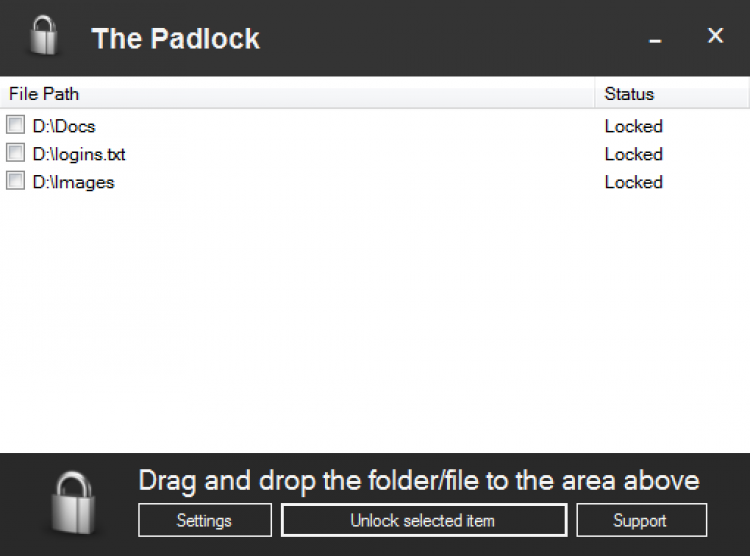Tick the checkbox for D:\Docs
This screenshot has height=556, width=750.
click(15, 125)
